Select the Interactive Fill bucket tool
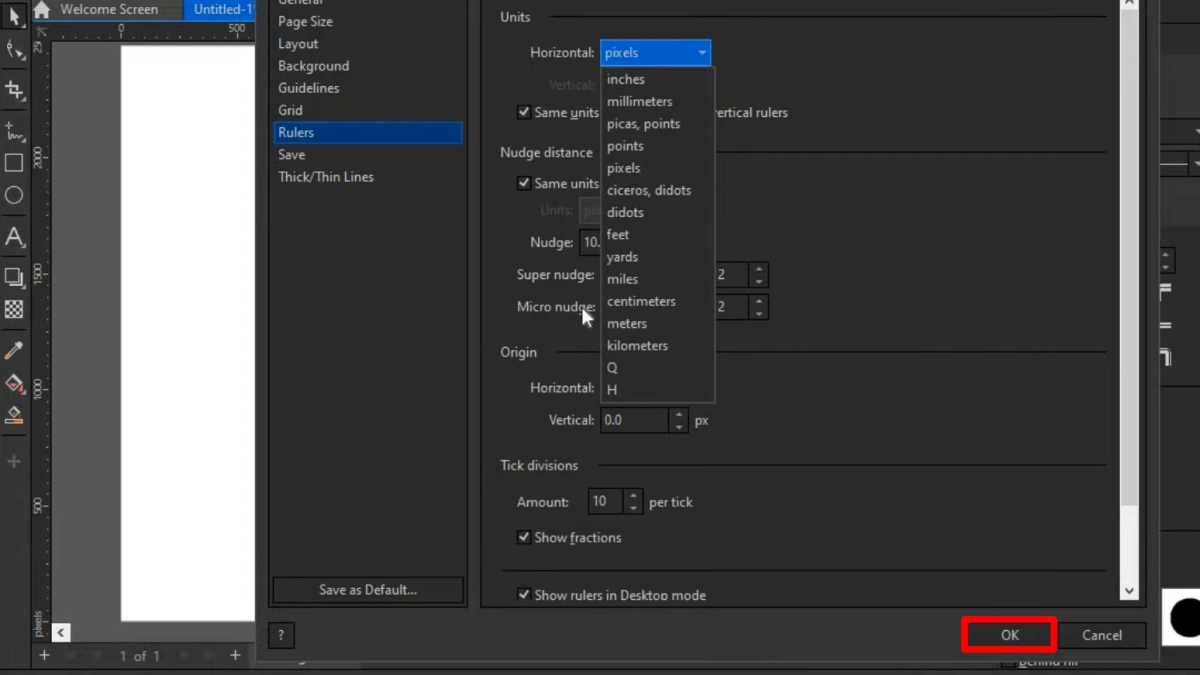This screenshot has width=1200, height=675. click(14, 384)
